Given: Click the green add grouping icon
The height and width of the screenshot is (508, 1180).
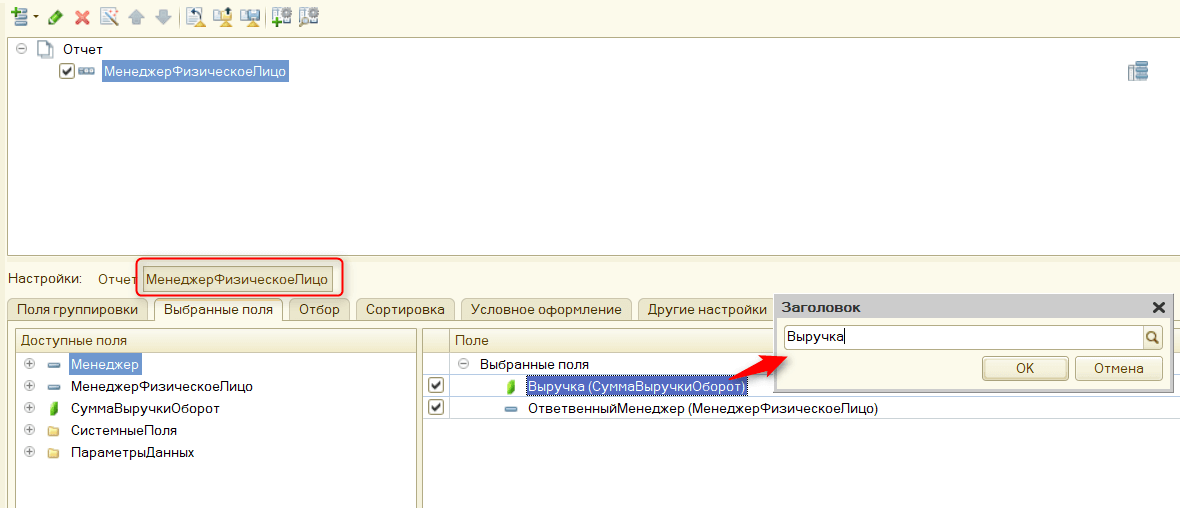Looking at the screenshot, I should point(17,17).
